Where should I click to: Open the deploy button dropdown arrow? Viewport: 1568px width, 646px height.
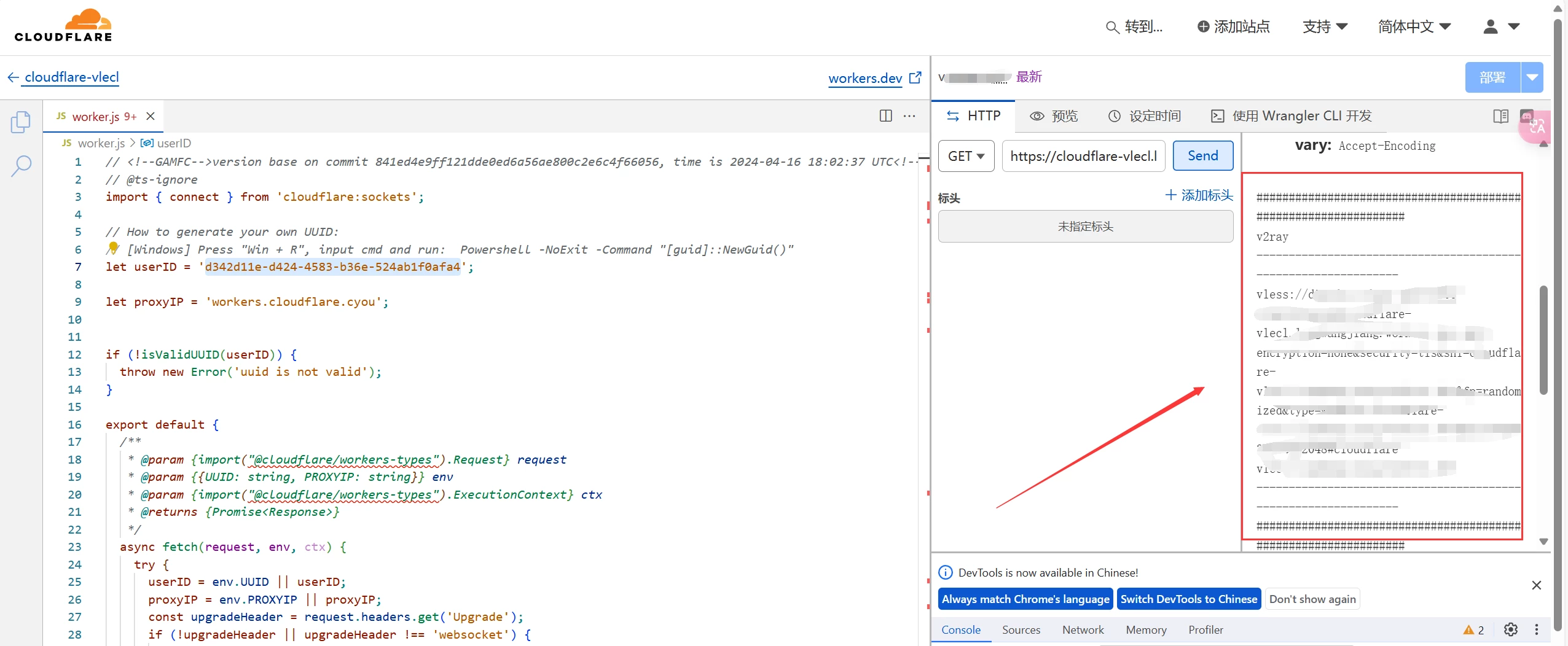pos(1532,77)
